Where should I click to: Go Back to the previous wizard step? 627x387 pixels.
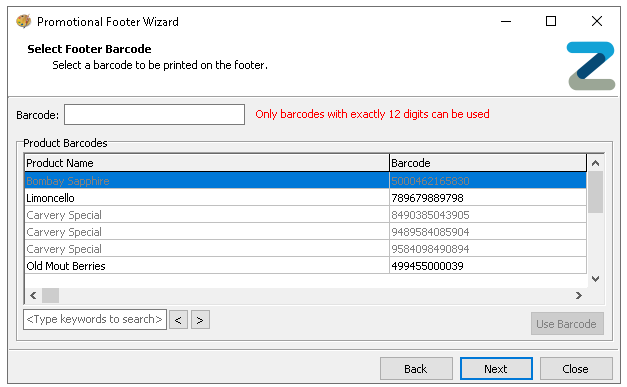[x=416, y=369]
